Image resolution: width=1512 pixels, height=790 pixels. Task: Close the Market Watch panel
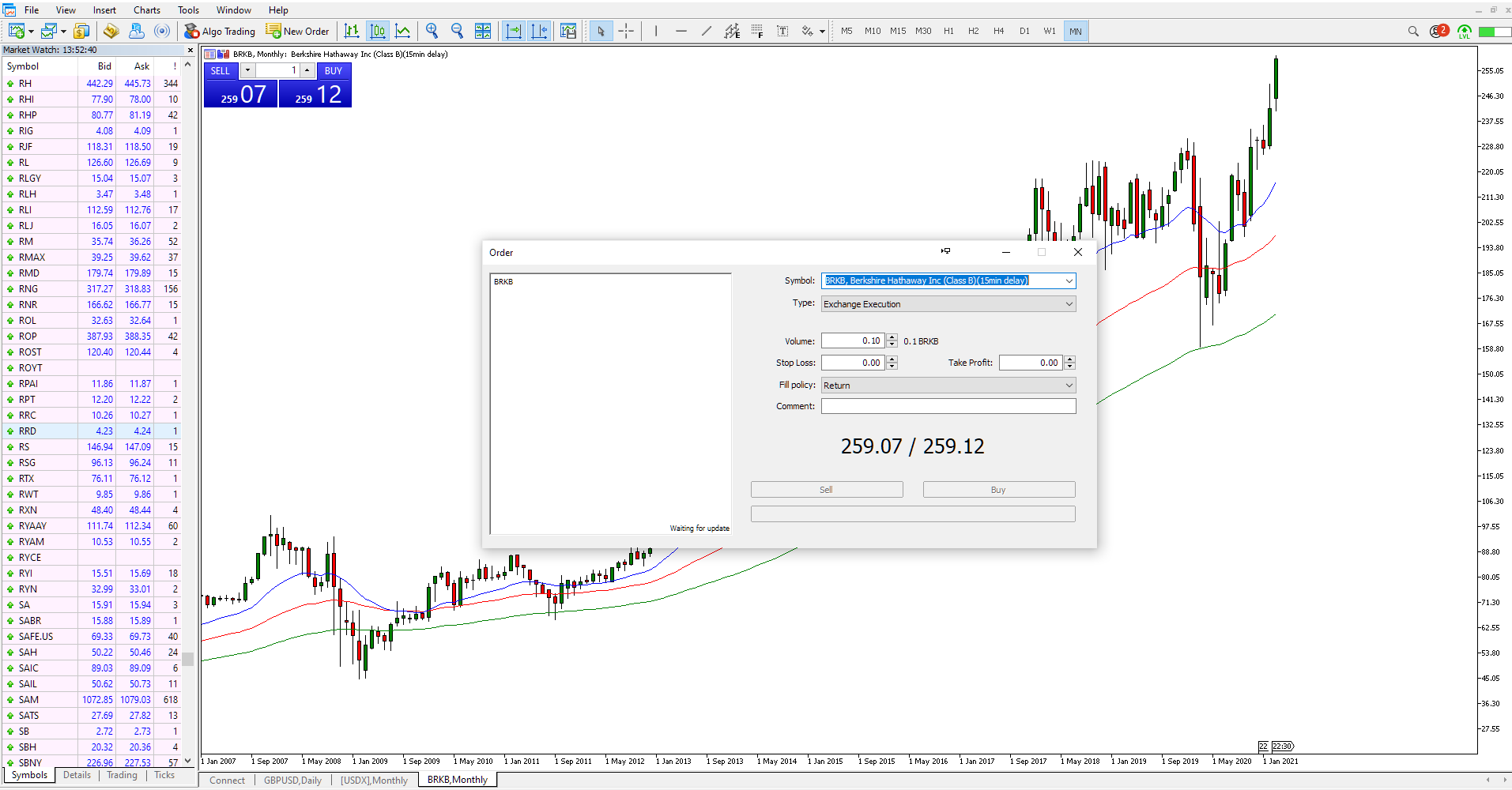click(190, 50)
